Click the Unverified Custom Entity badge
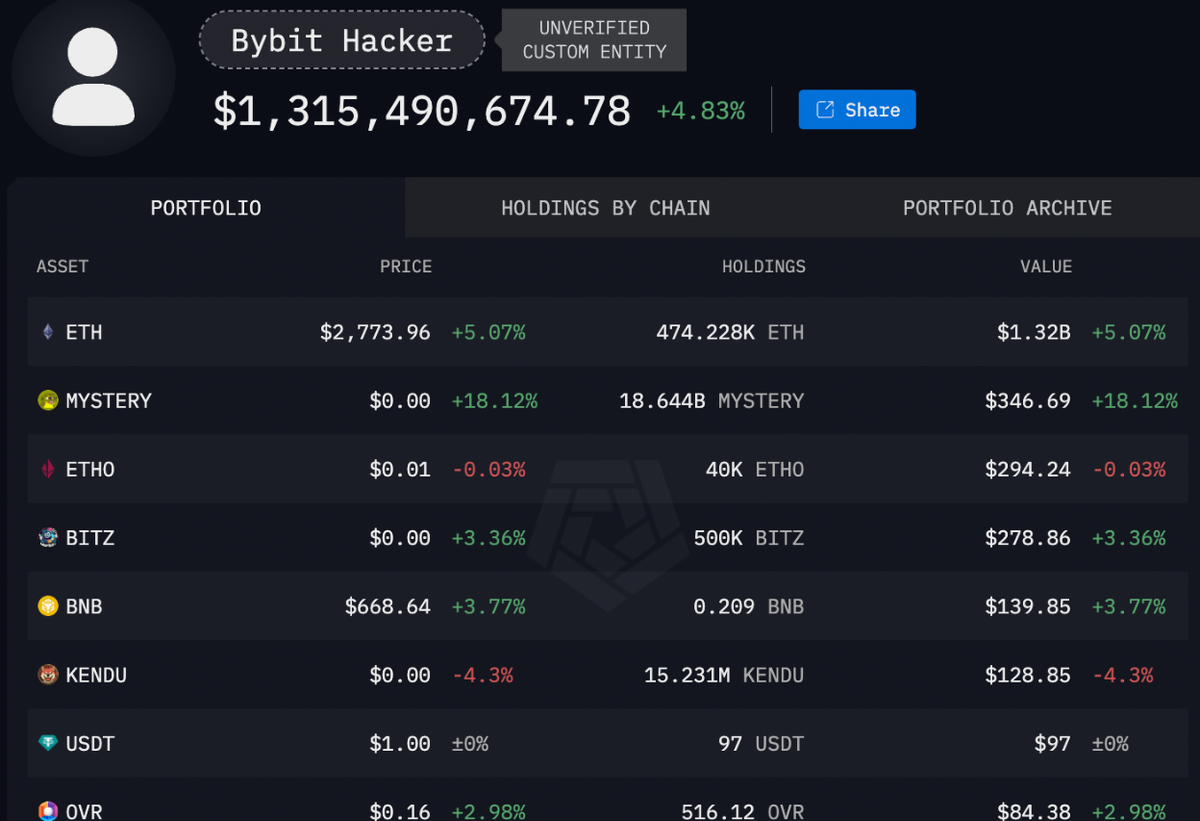Screen dimensions: 1200x821 tap(594, 40)
